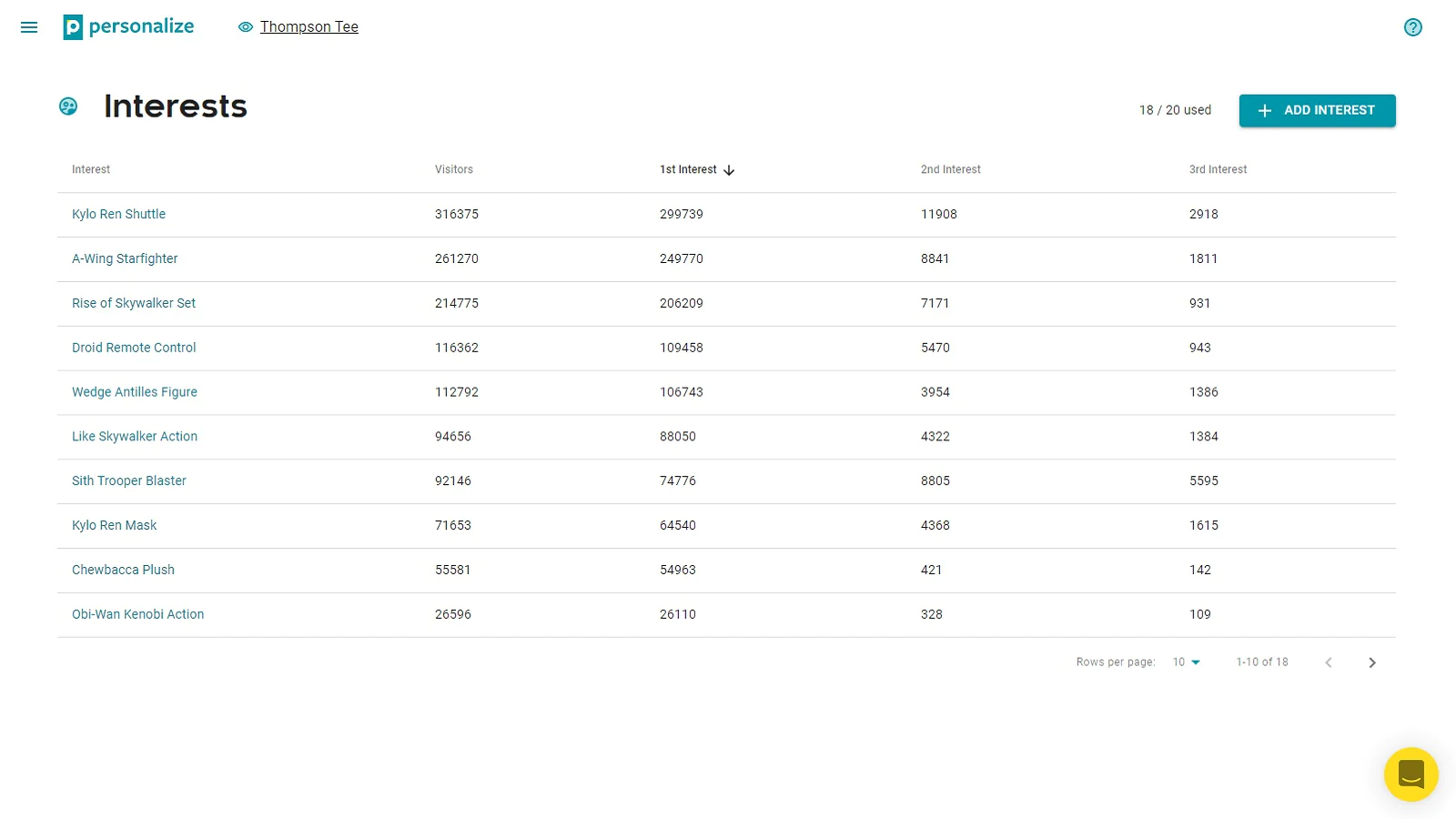Click the eye icon beside Thompson Tee

coord(246,27)
